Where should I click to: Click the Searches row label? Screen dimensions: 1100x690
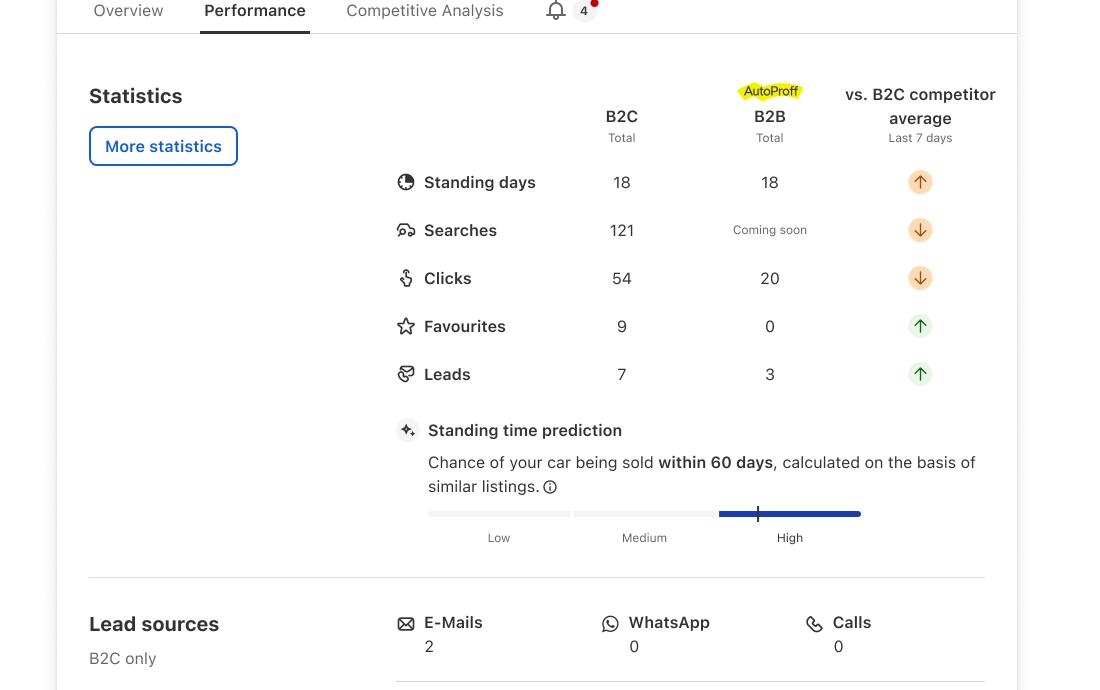tap(460, 230)
